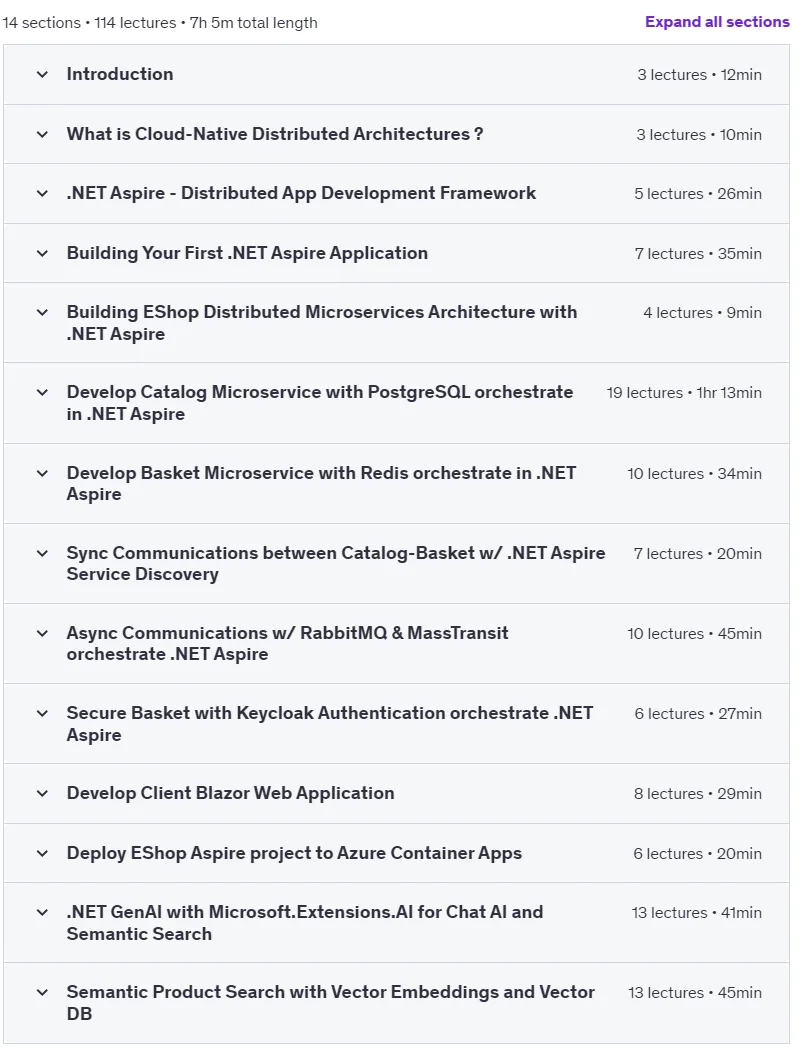Expand the Introduction section chevron
Viewport: 799px width, 1049px height.
(42, 74)
